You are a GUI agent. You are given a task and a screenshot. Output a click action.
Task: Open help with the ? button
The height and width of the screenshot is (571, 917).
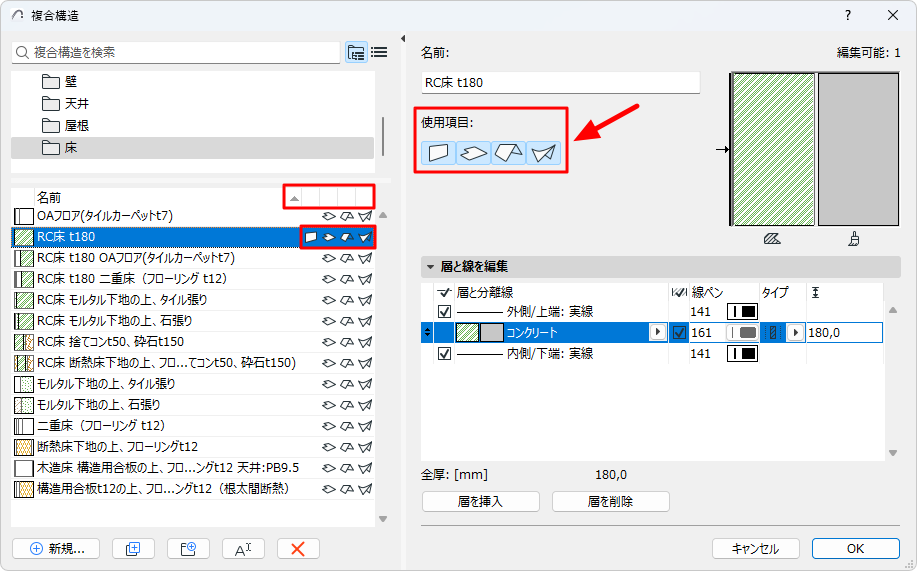pyautogui.click(x=847, y=16)
